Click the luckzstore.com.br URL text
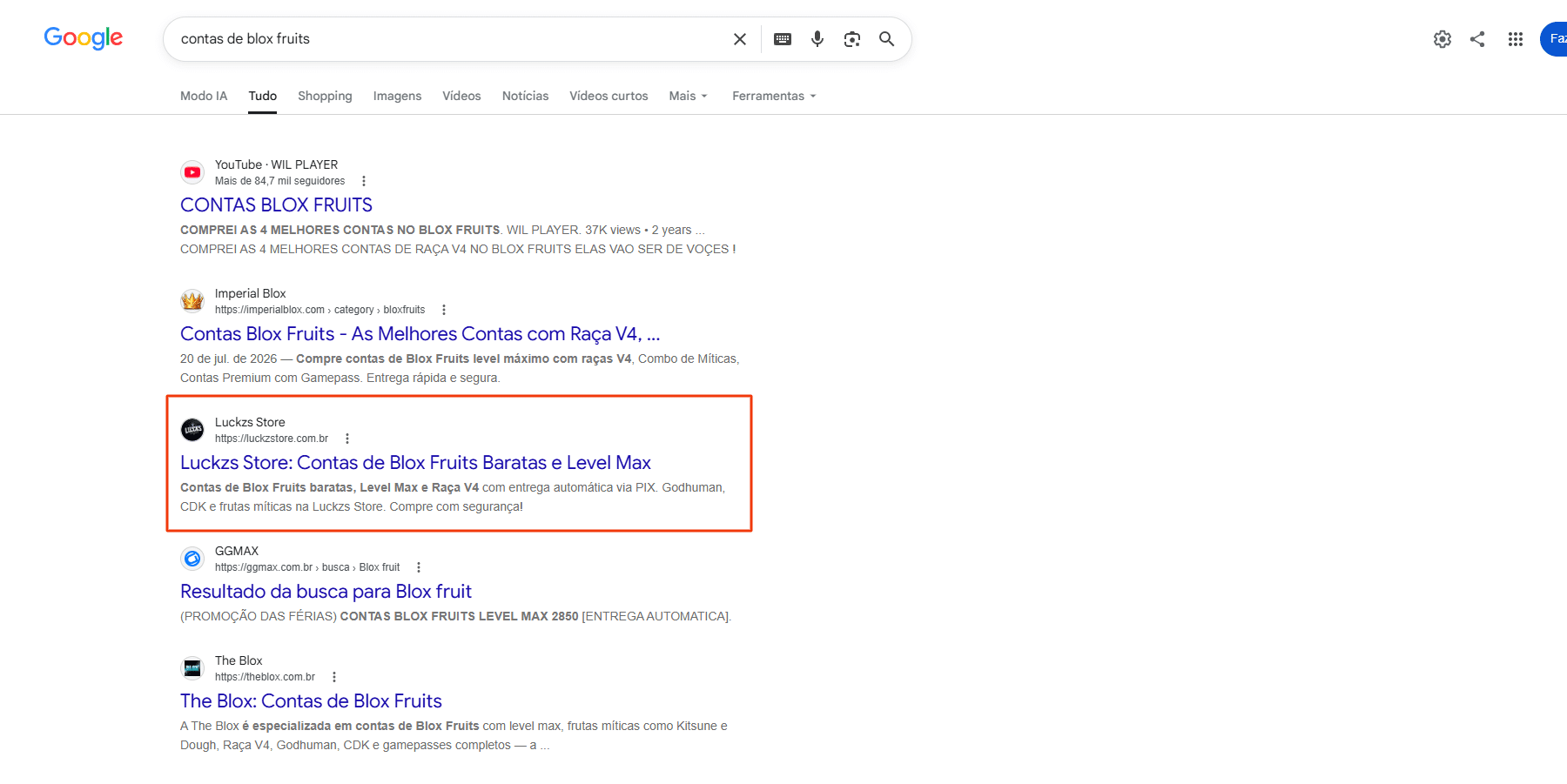This screenshot has width=1567, height=784. click(x=272, y=439)
